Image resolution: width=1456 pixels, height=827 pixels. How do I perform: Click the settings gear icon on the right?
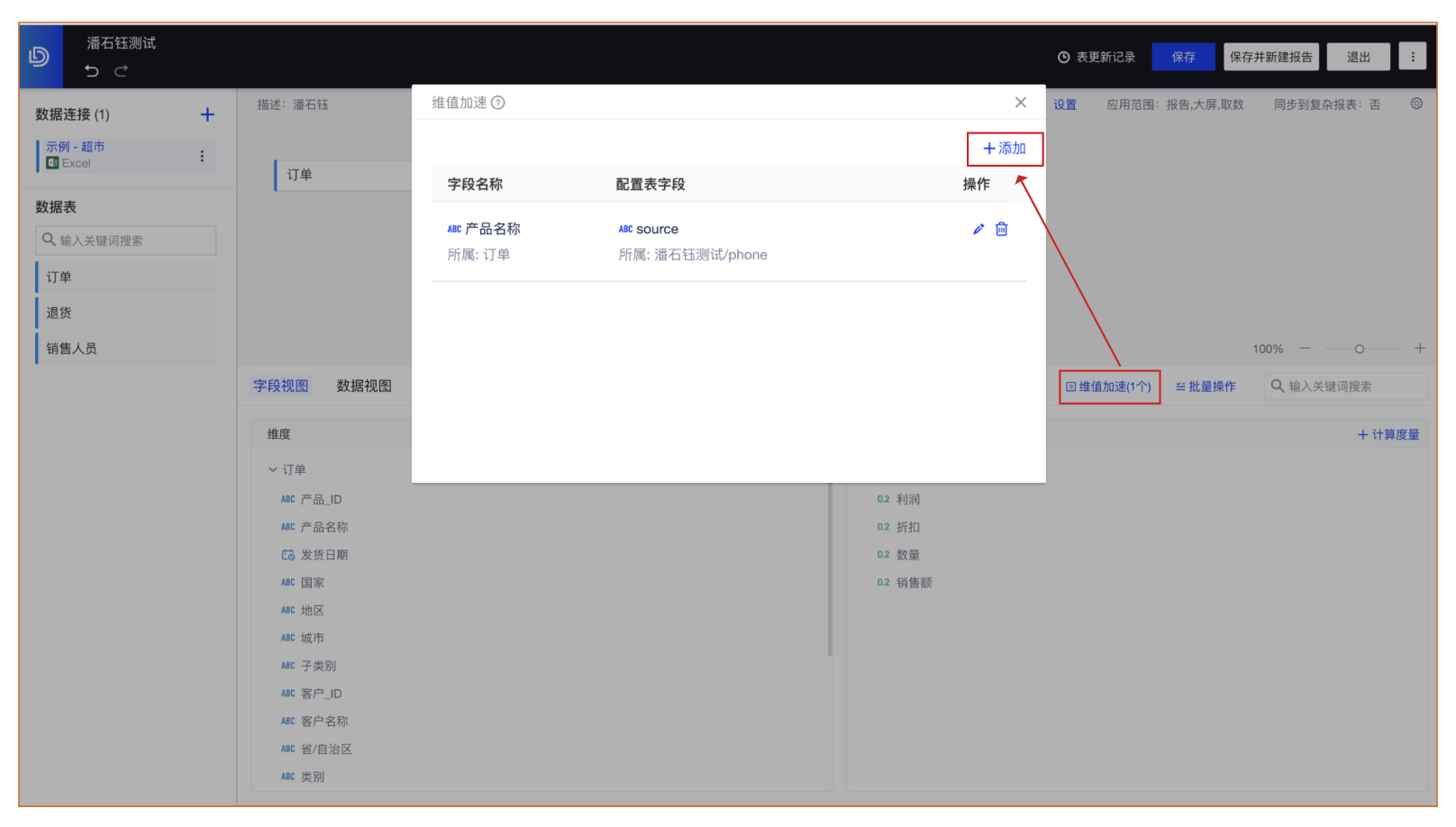coord(1416,104)
